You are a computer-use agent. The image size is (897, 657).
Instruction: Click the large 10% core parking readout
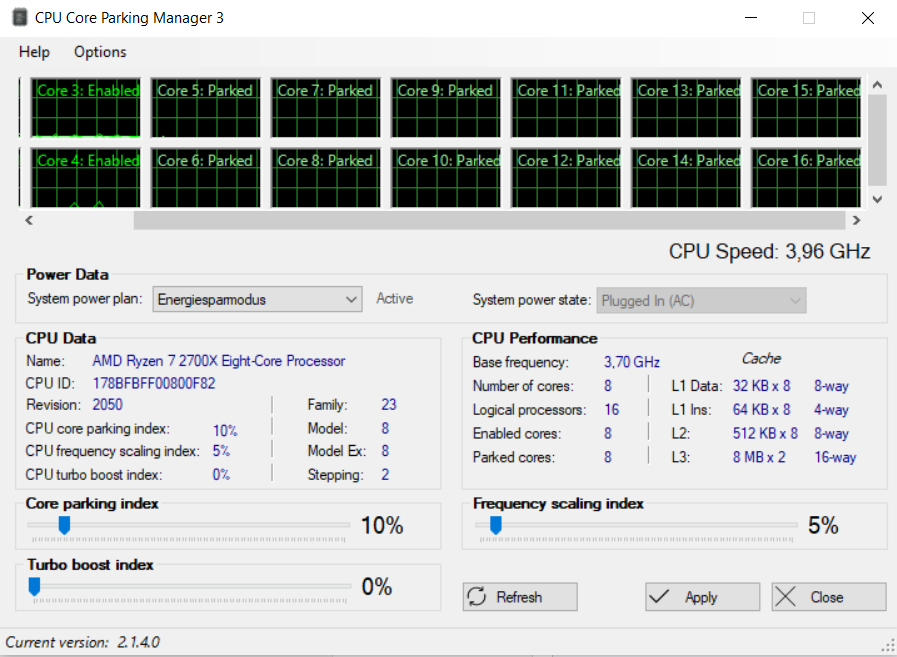coord(382,525)
